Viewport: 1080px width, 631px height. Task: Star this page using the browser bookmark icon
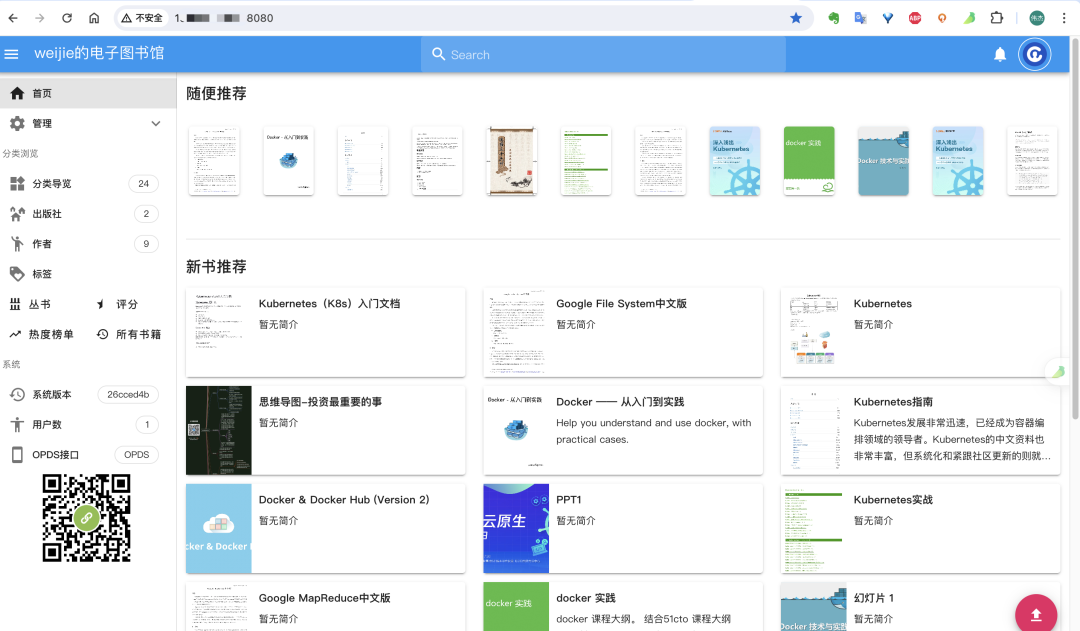(x=796, y=17)
